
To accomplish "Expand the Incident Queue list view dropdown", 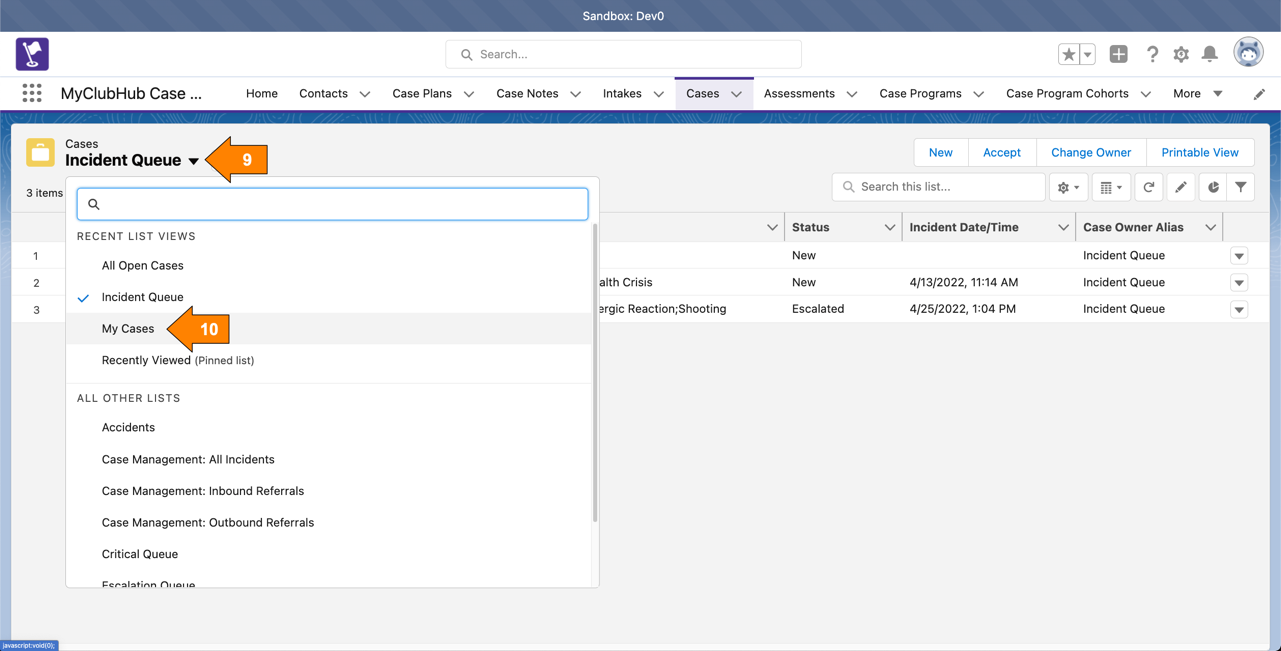I will (193, 161).
